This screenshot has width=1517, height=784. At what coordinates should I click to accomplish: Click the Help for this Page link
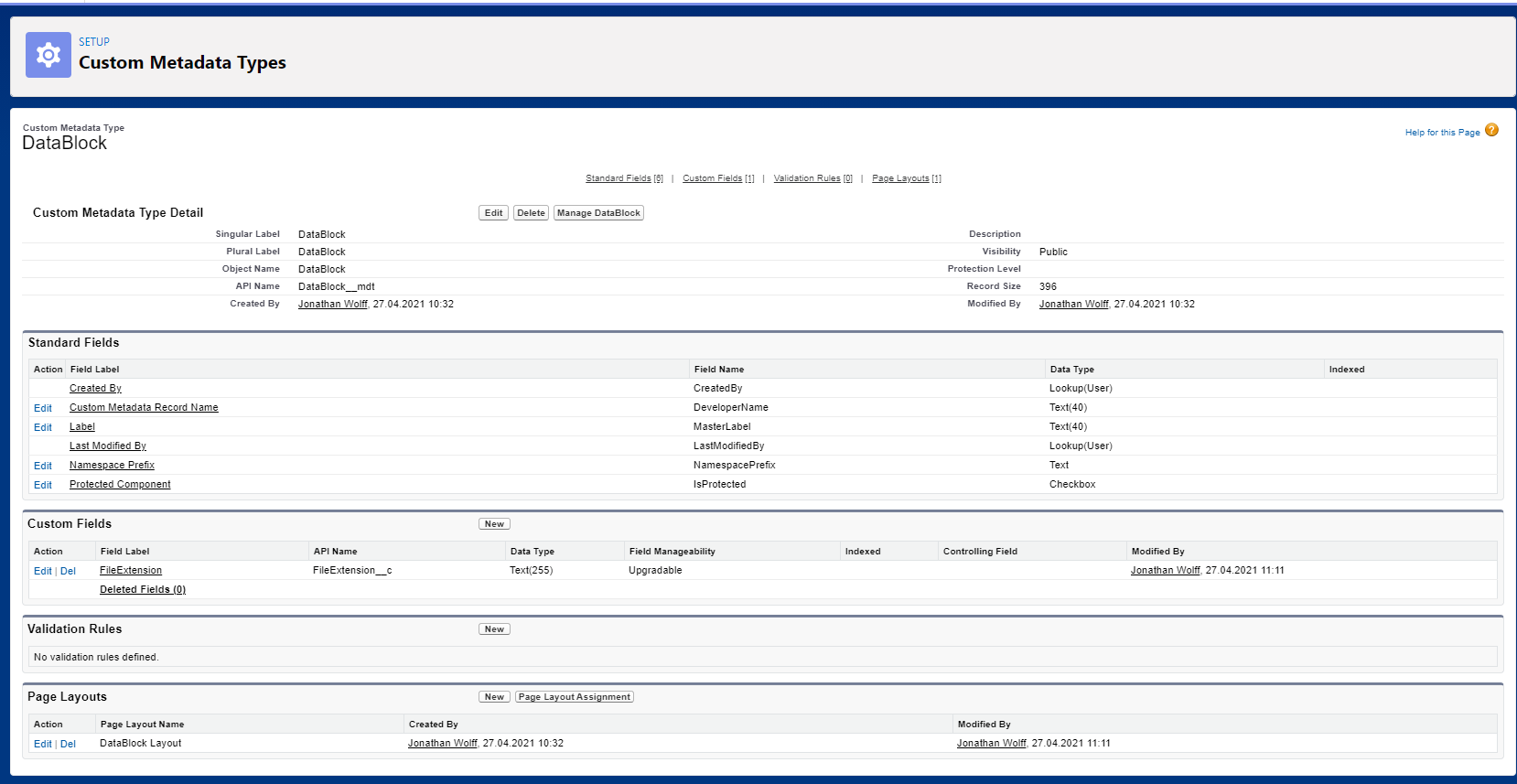[x=1442, y=133]
